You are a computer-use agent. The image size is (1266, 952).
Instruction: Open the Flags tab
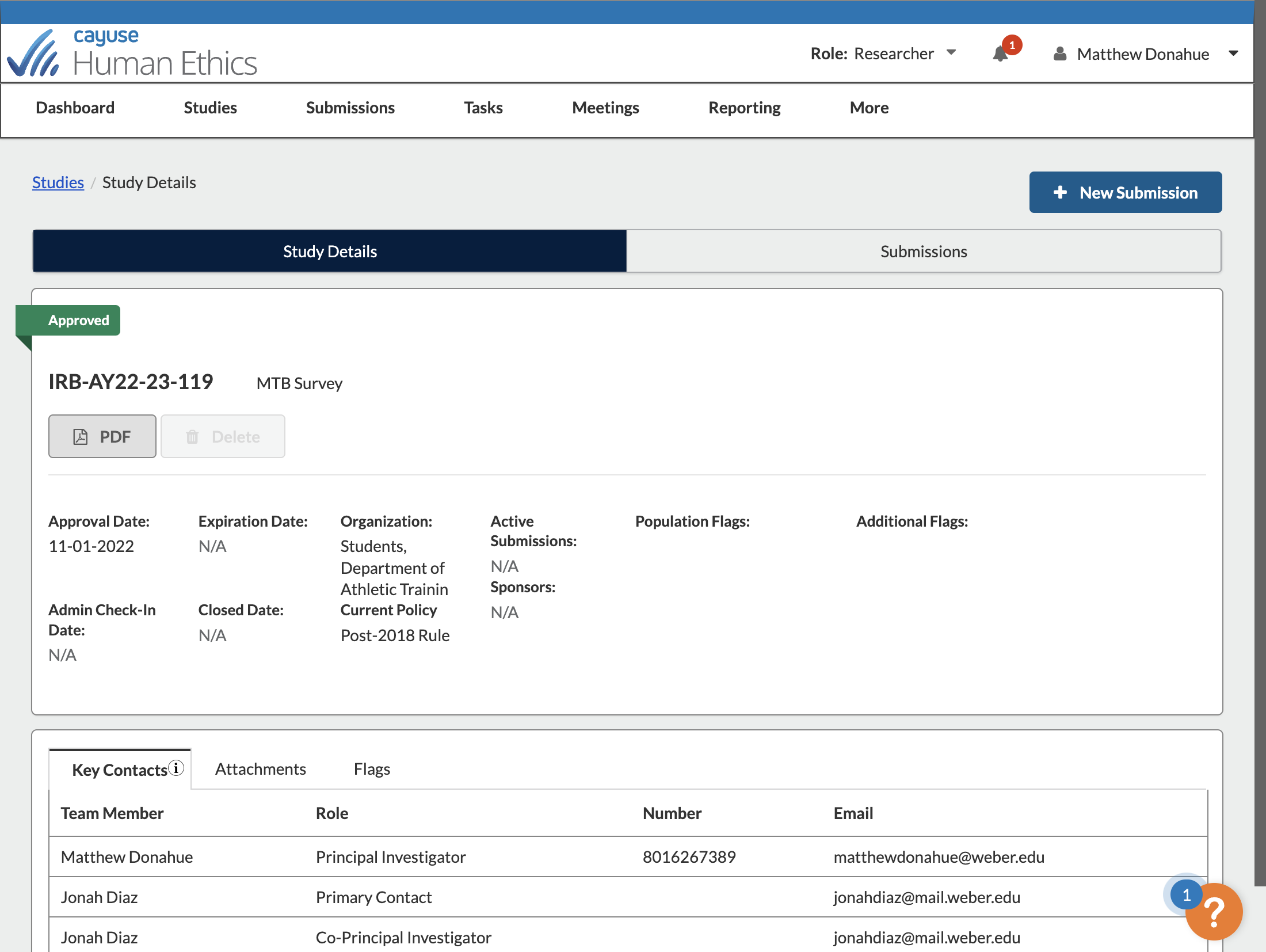(x=372, y=769)
